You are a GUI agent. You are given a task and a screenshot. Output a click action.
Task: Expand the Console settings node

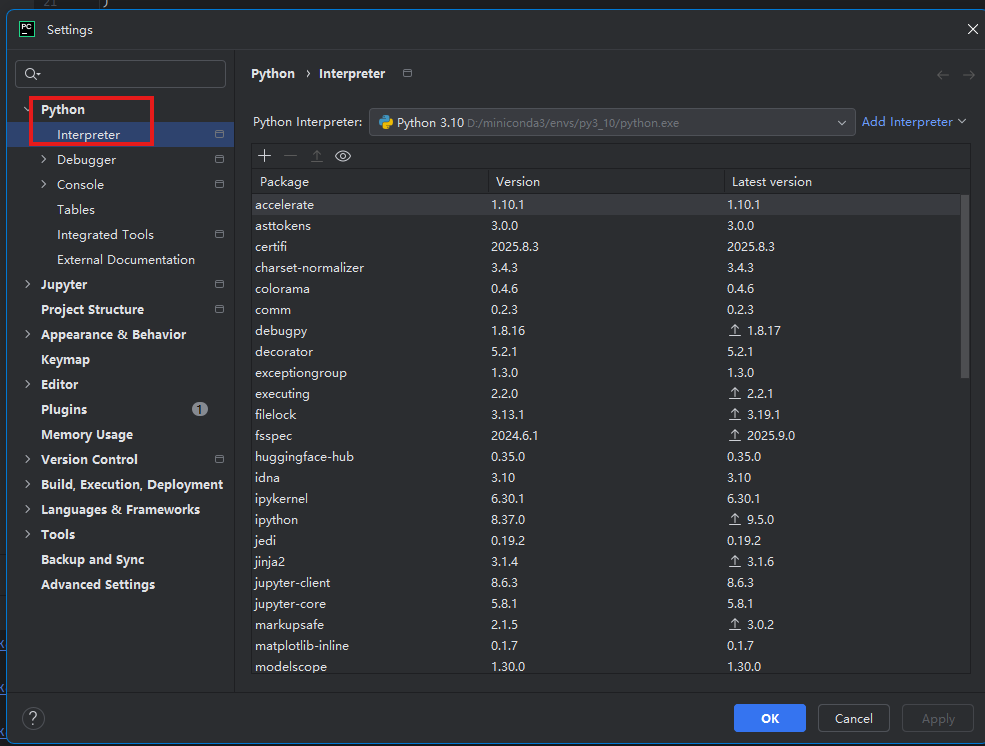pos(43,185)
